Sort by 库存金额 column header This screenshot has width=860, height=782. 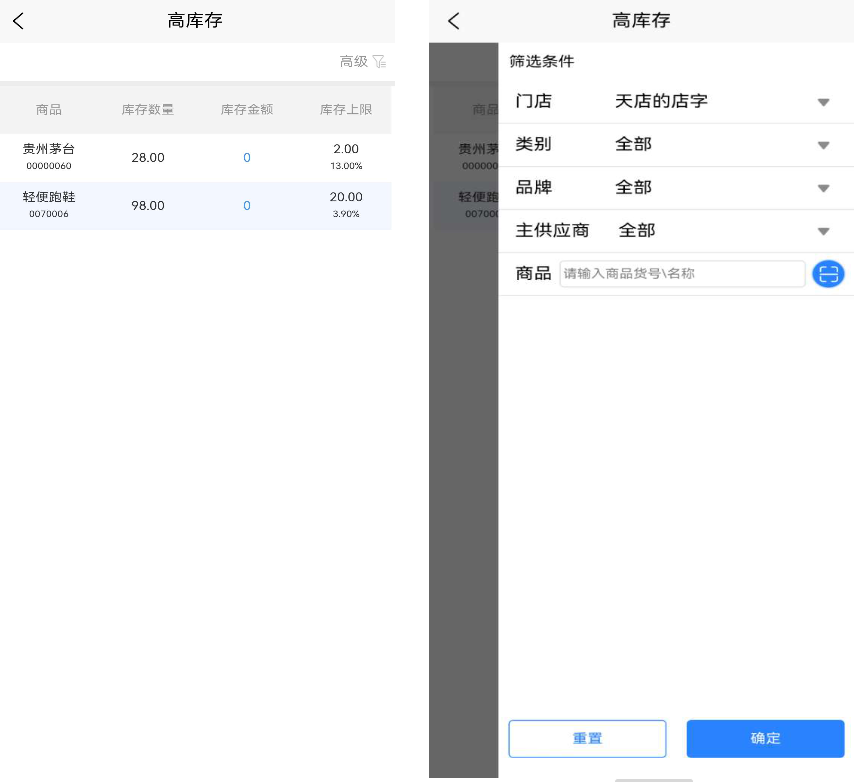click(247, 110)
